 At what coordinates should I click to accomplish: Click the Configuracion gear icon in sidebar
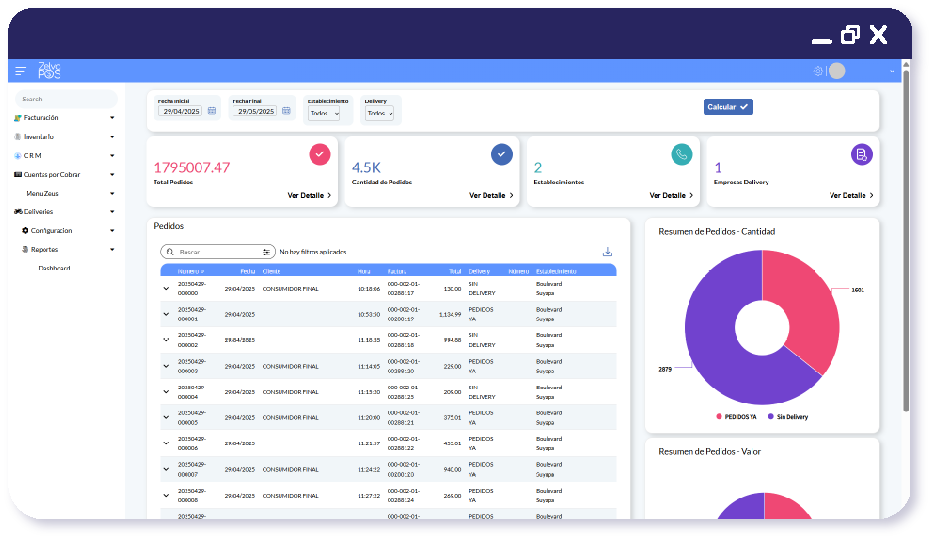[x=25, y=231]
